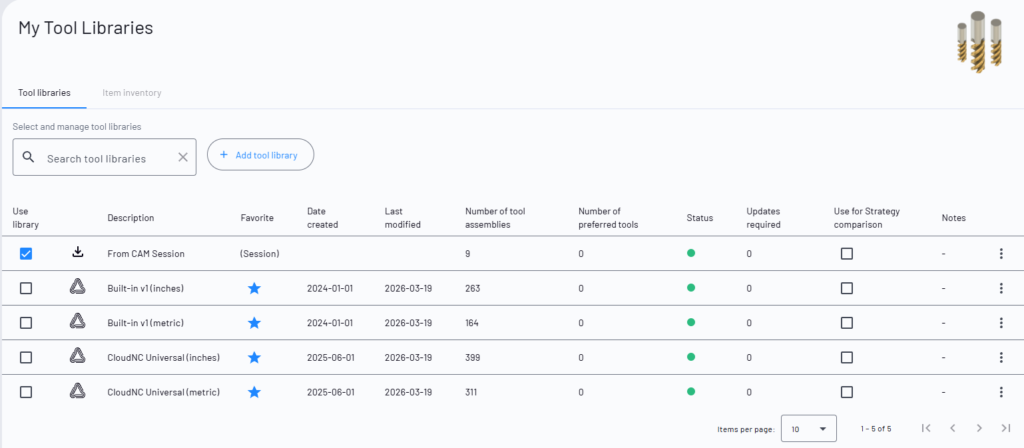Screen dimensions: 1024x448
Task: Click the CloudNC logo icon for CloudNC Universal (inches)
Action: [78, 355]
